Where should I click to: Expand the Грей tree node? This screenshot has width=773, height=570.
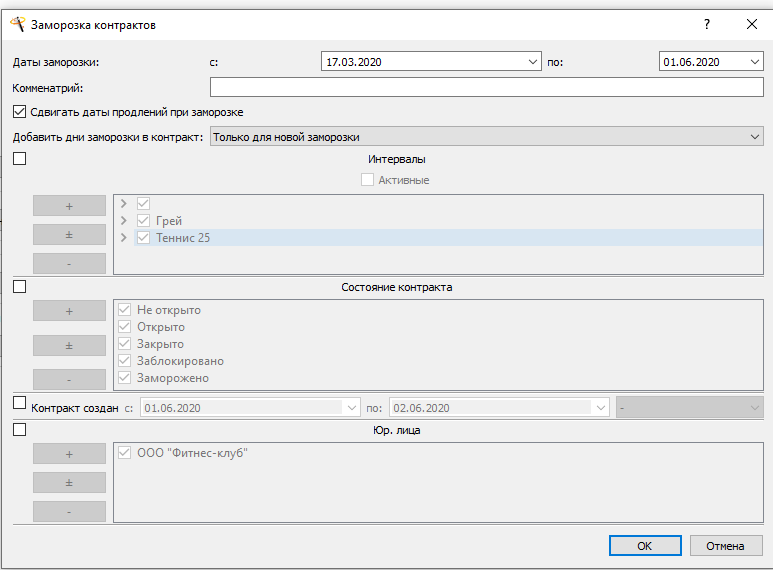click(124, 220)
